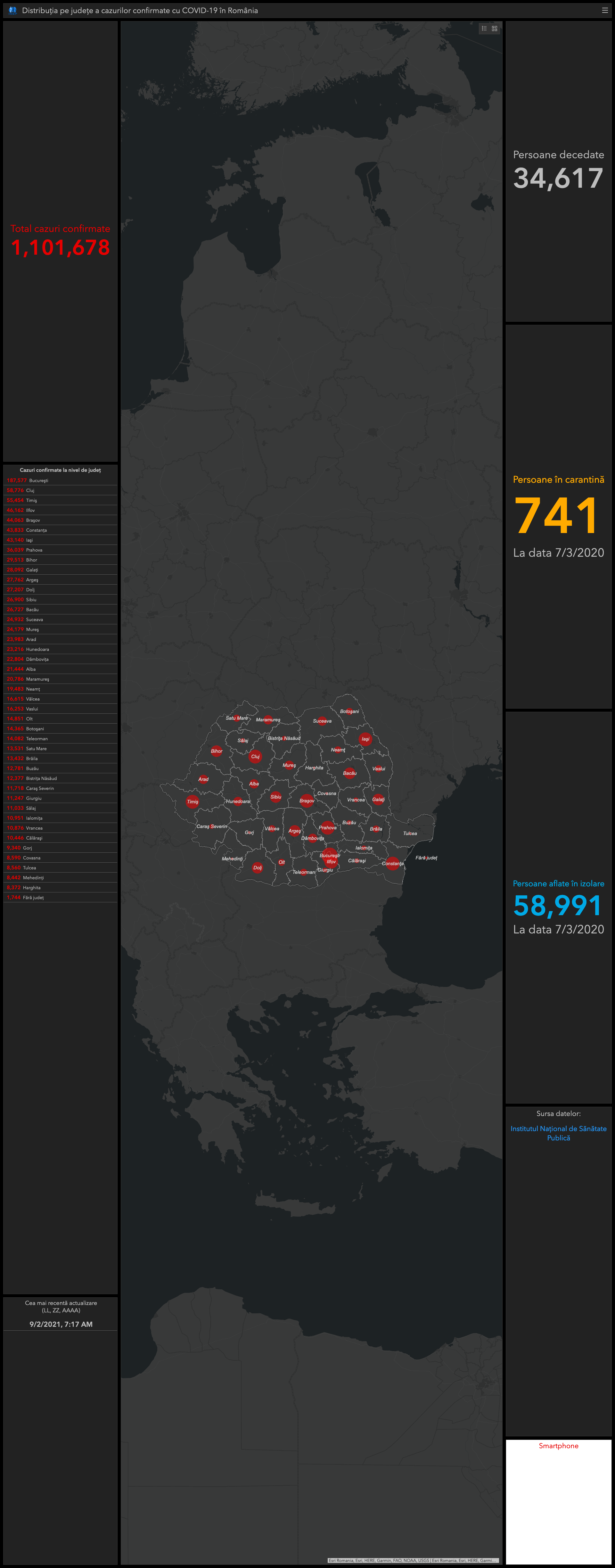Select Prahova row in the county list
Screen dimensions: 615x1568
click(x=60, y=550)
